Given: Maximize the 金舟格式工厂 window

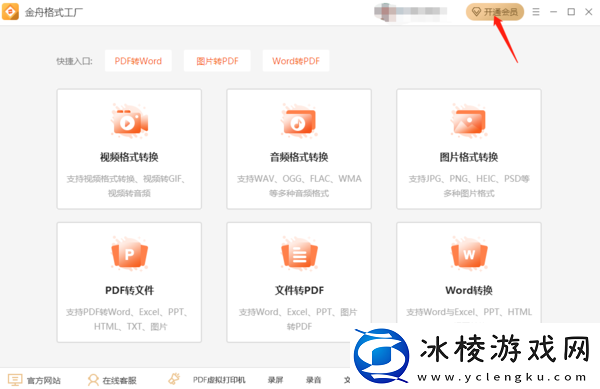Looking at the screenshot, I should [x=571, y=12].
